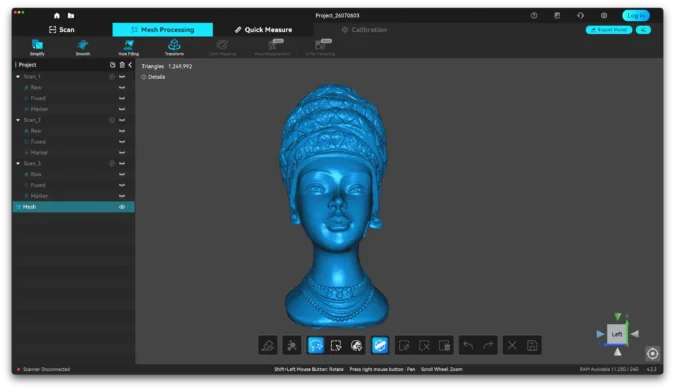Click the save icon in bottom toolbar
675x390 pixels.
click(x=532, y=345)
